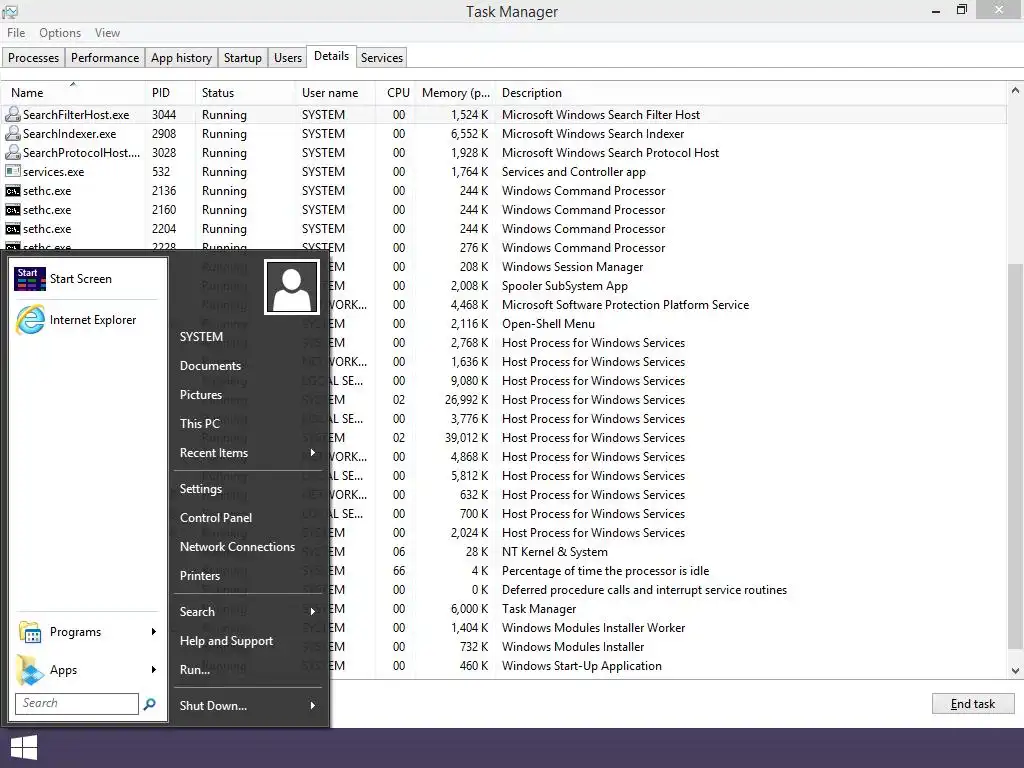Open Pictures from start menu

coord(201,394)
